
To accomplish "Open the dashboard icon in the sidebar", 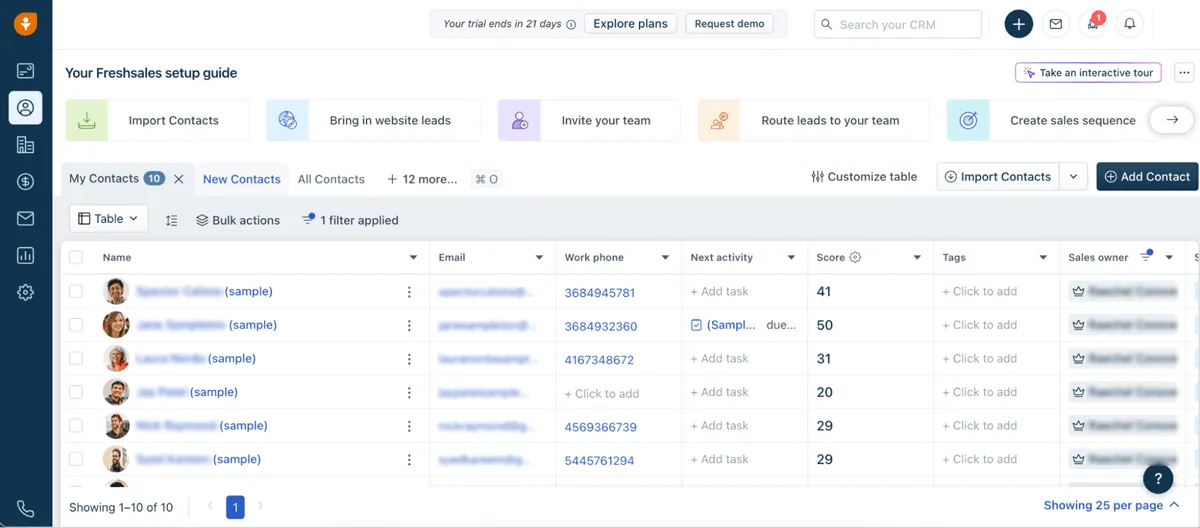I will (x=26, y=71).
